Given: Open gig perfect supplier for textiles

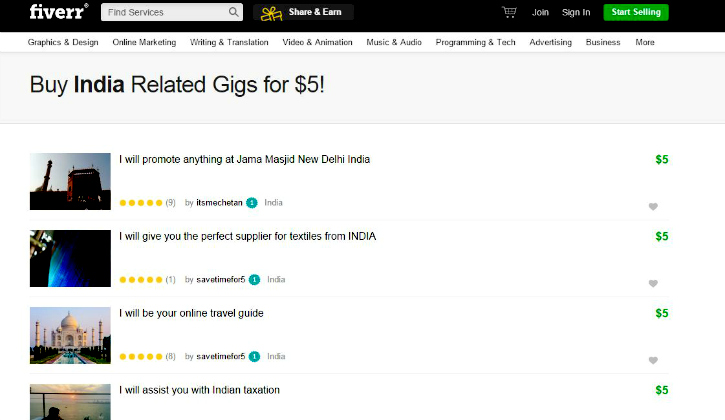Looking at the screenshot, I should (248, 236).
